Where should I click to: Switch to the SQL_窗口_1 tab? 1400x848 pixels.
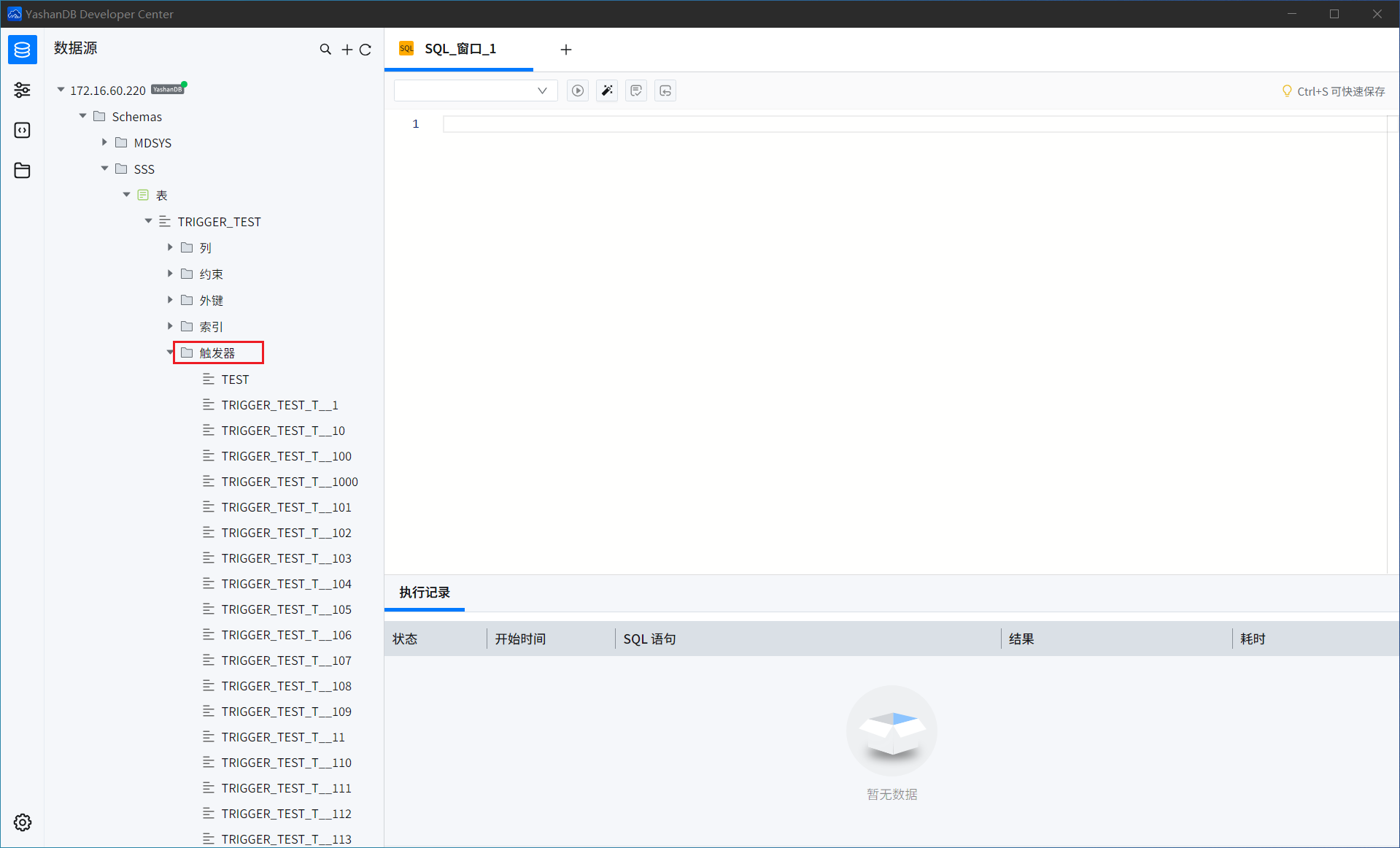click(460, 49)
